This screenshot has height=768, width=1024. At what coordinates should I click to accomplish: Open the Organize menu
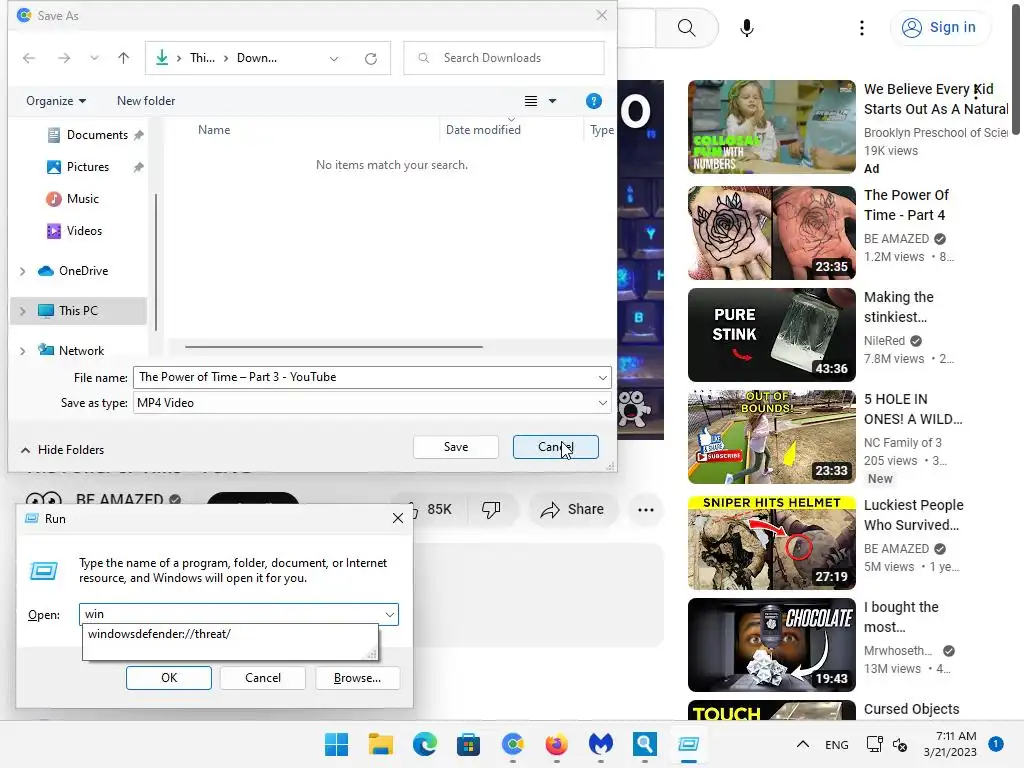(x=56, y=101)
